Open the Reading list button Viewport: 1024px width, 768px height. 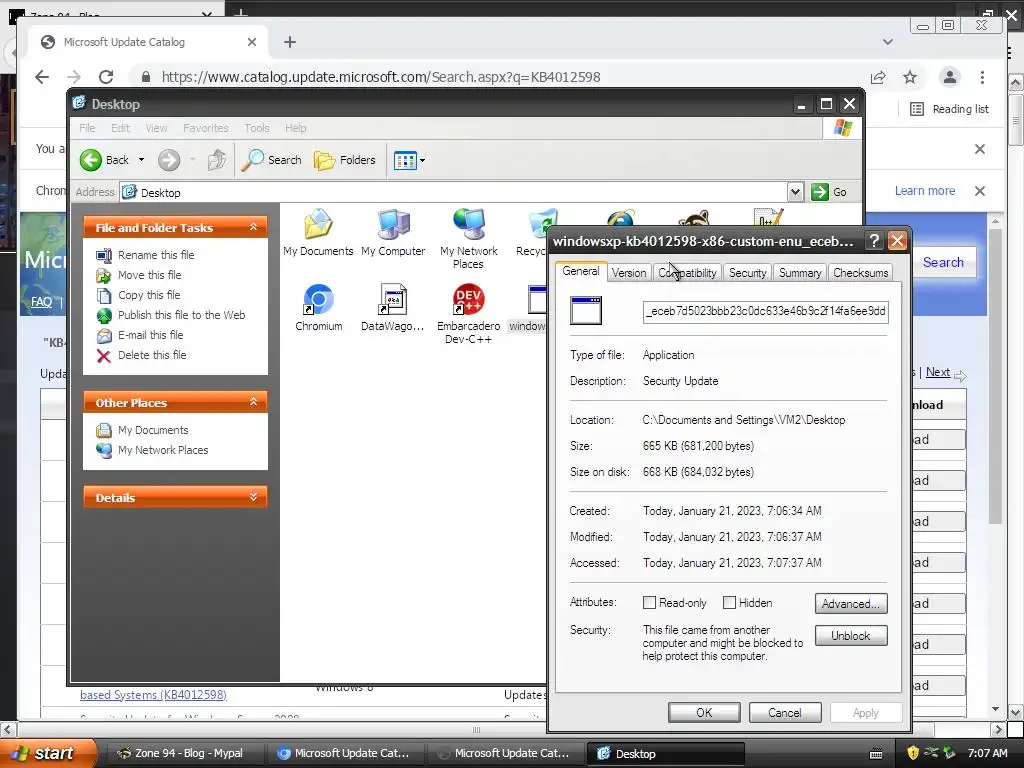click(x=950, y=109)
